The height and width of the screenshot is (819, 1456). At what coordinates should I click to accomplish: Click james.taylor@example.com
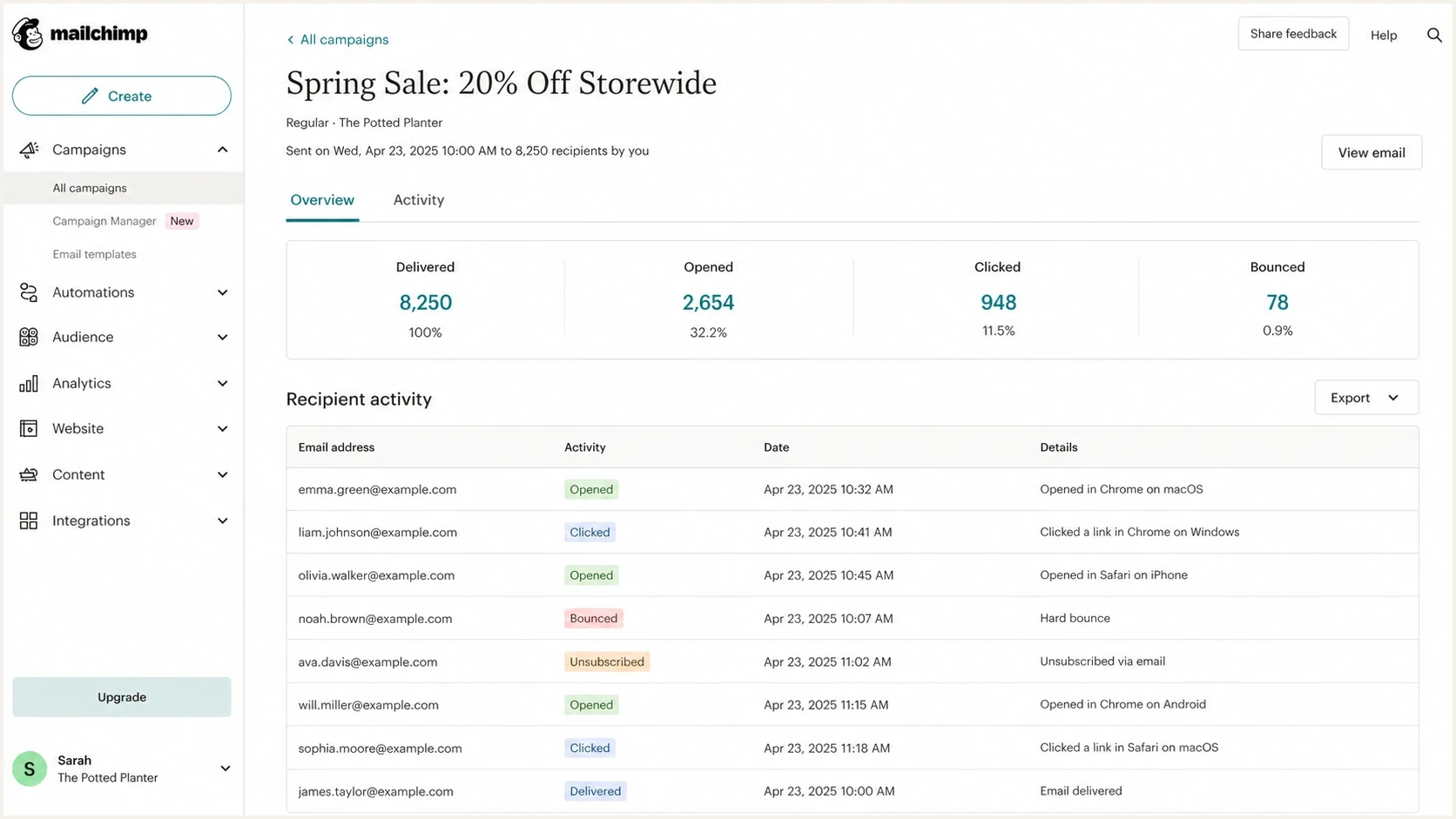click(x=375, y=792)
